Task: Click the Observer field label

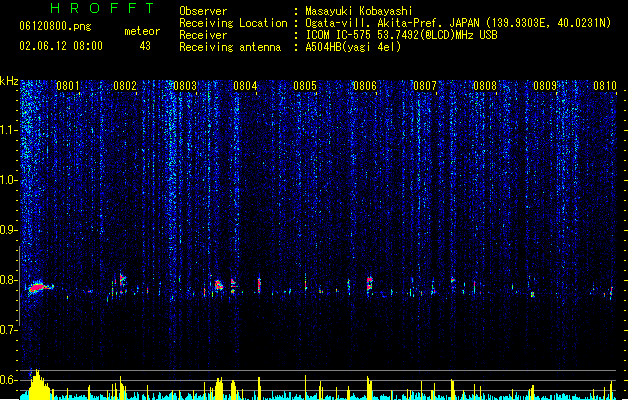Action: (203, 11)
